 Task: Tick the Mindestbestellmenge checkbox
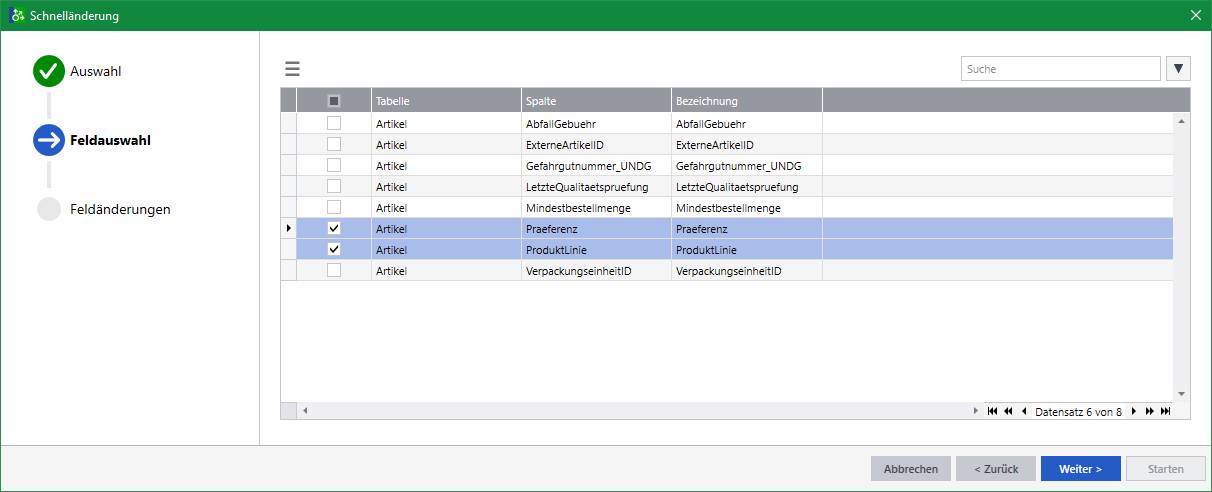tap(334, 207)
